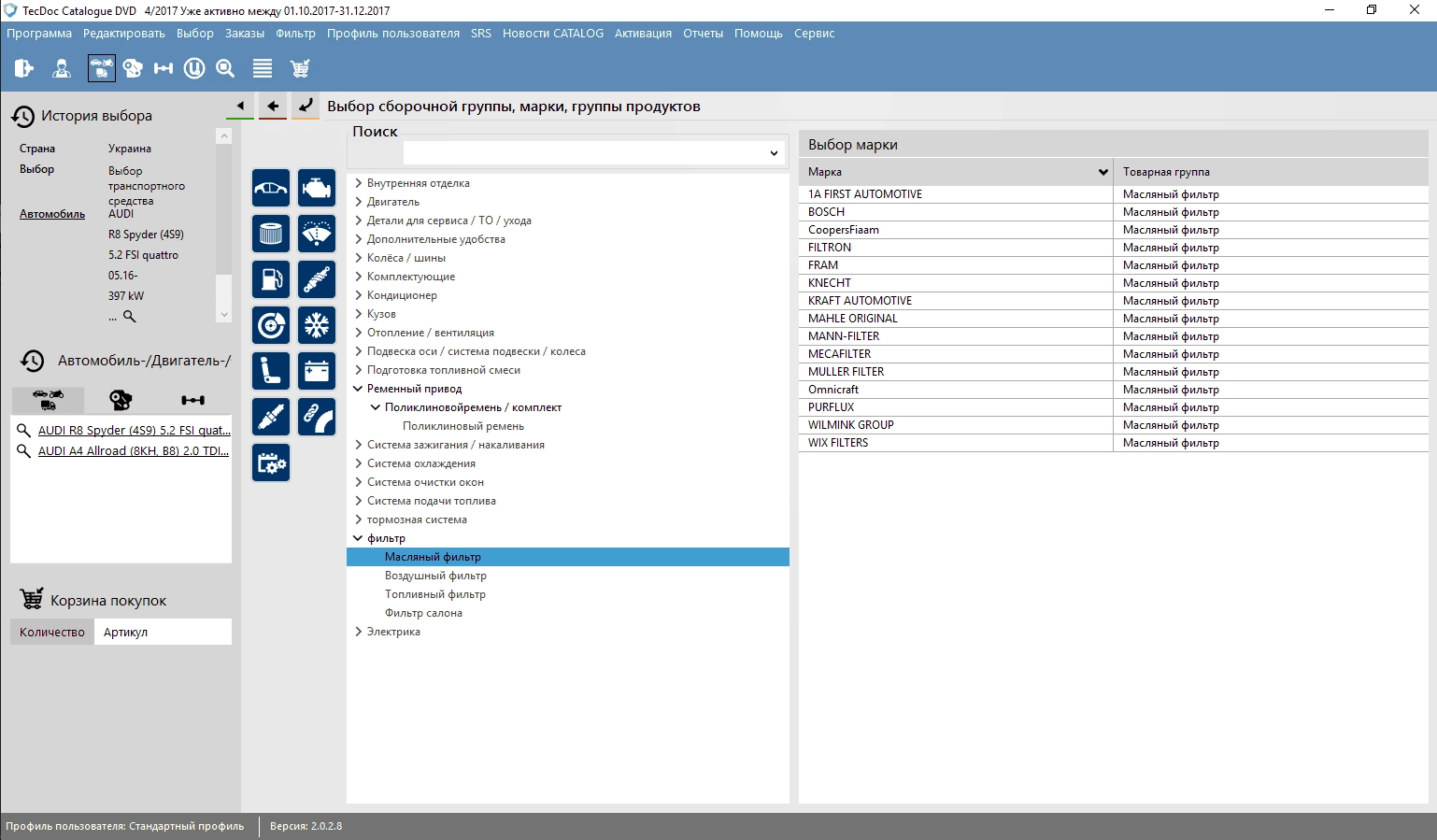Image resolution: width=1437 pixels, height=840 pixels.
Task: Expand the Кузов tree node
Action: pyautogui.click(x=358, y=314)
